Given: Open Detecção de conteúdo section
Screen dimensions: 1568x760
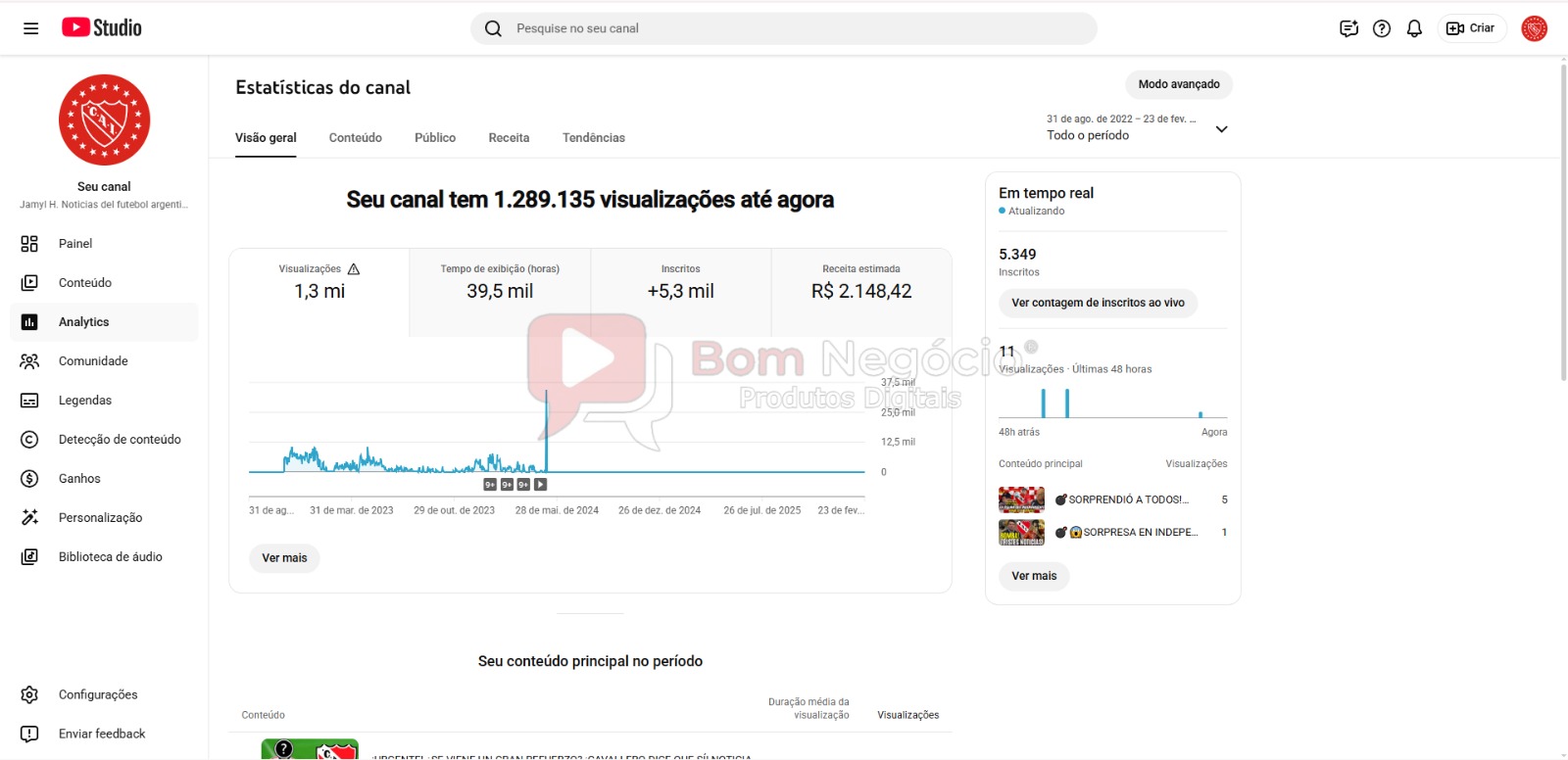Looking at the screenshot, I should click(x=104, y=440).
